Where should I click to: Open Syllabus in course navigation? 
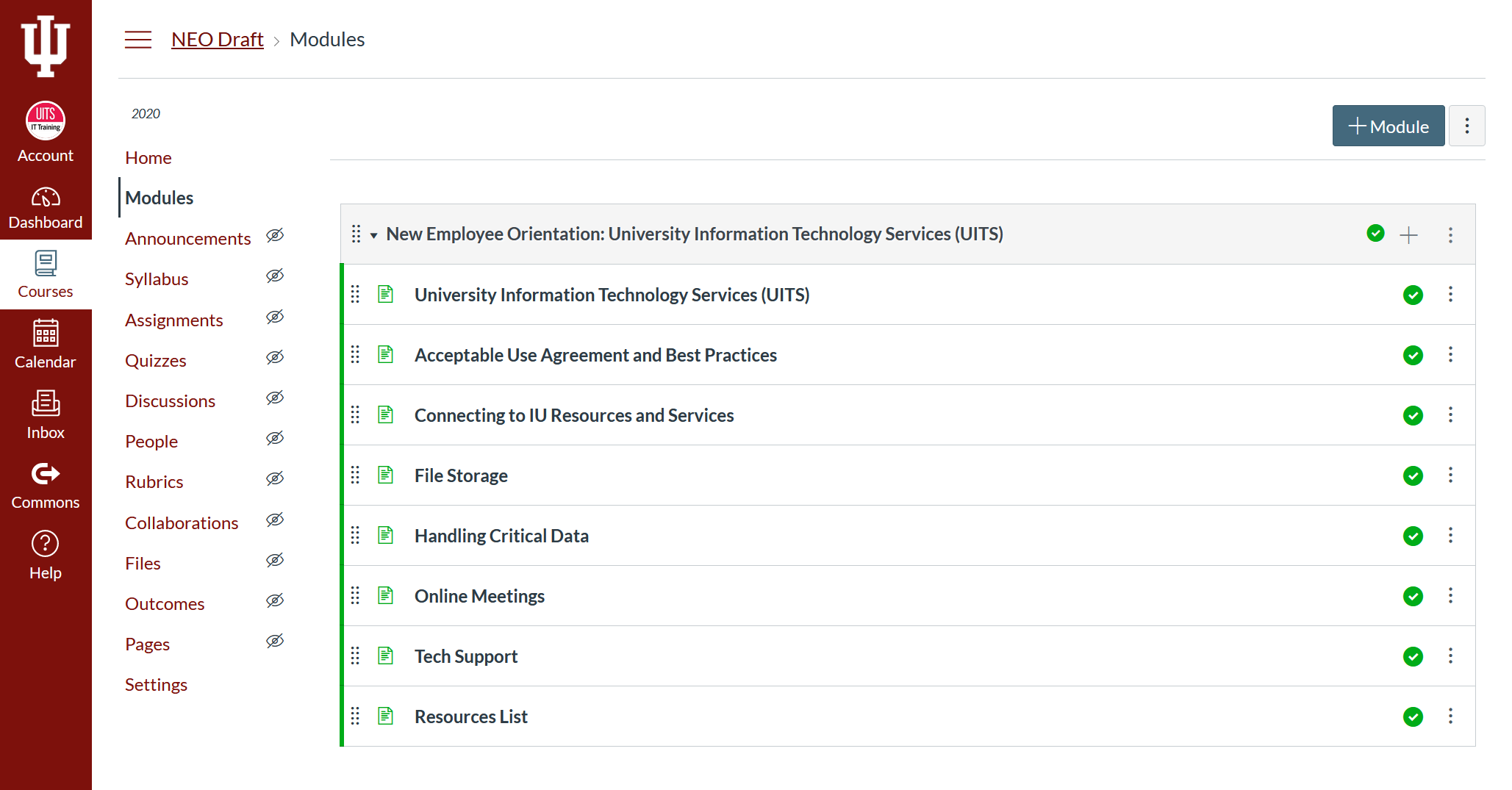(x=157, y=279)
